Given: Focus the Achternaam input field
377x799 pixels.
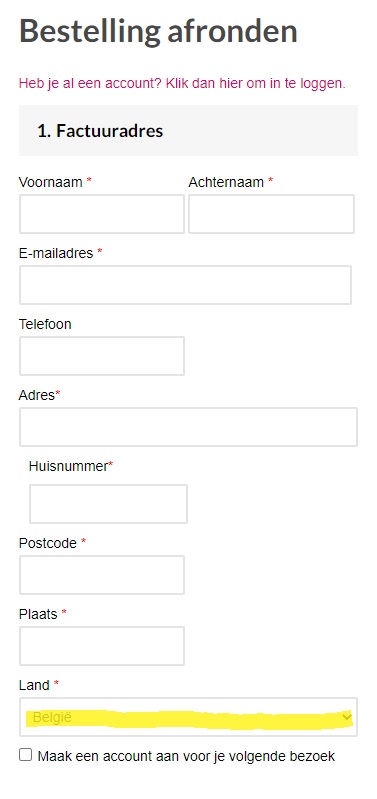Looking at the screenshot, I should coord(272,214).
